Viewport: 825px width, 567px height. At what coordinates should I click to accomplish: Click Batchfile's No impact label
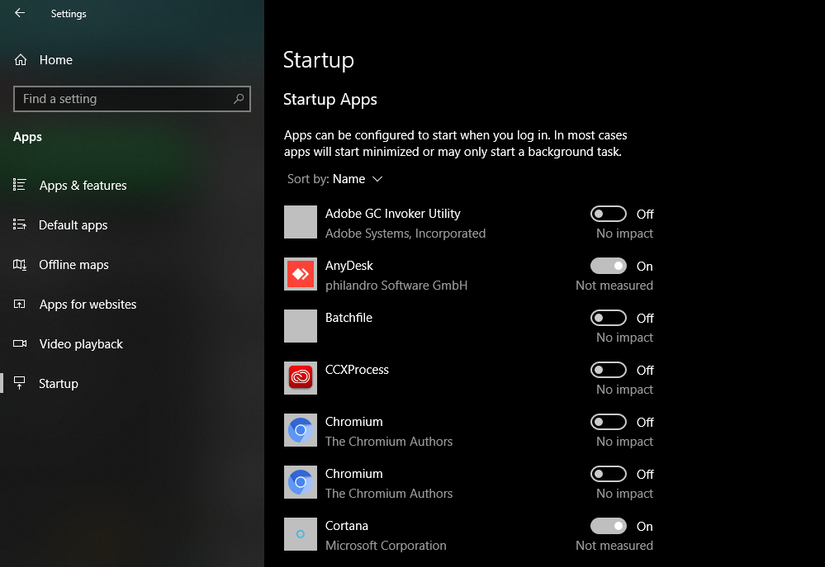point(625,338)
